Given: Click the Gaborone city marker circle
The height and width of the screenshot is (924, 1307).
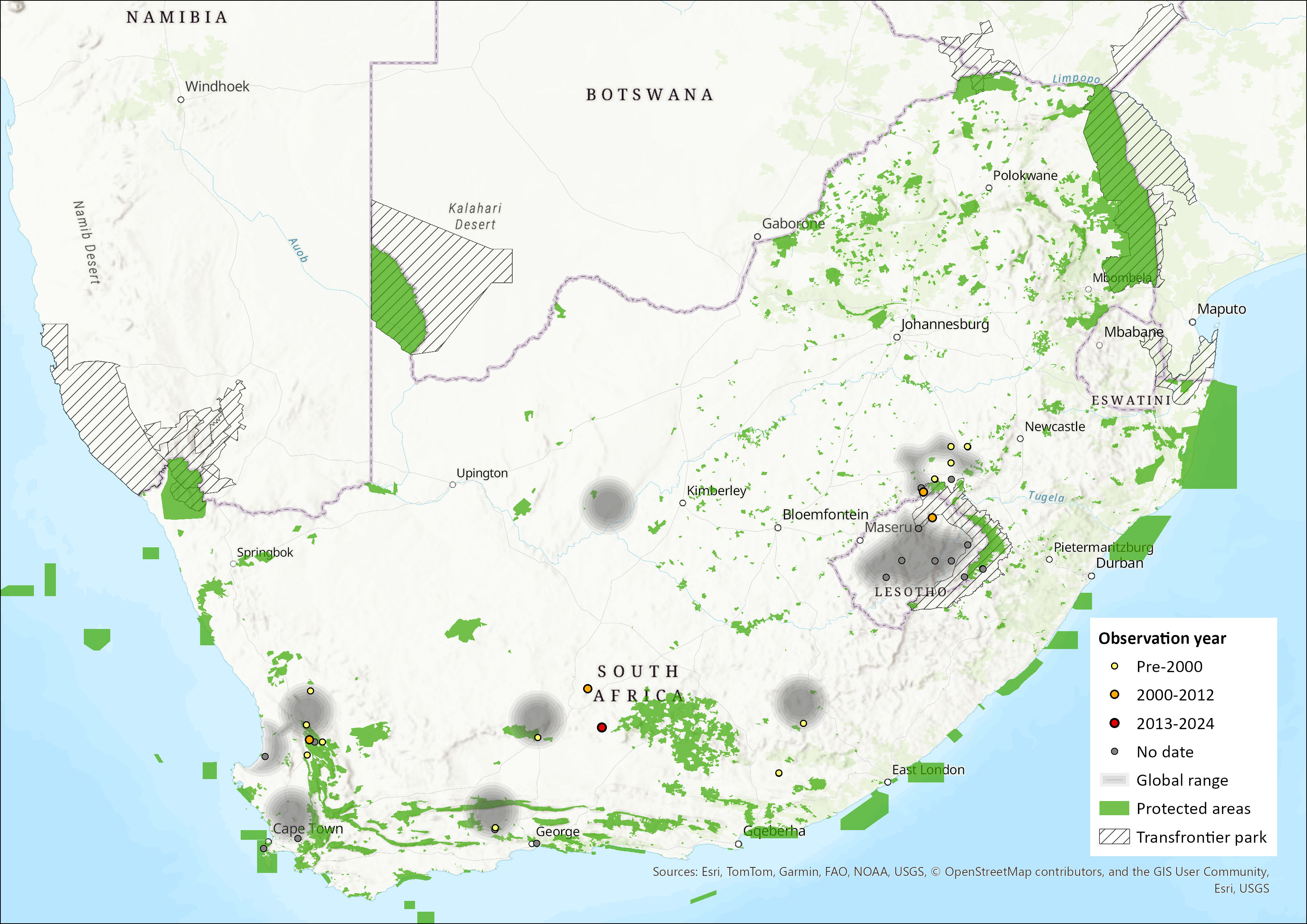Looking at the screenshot, I should pyautogui.click(x=757, y=236).
